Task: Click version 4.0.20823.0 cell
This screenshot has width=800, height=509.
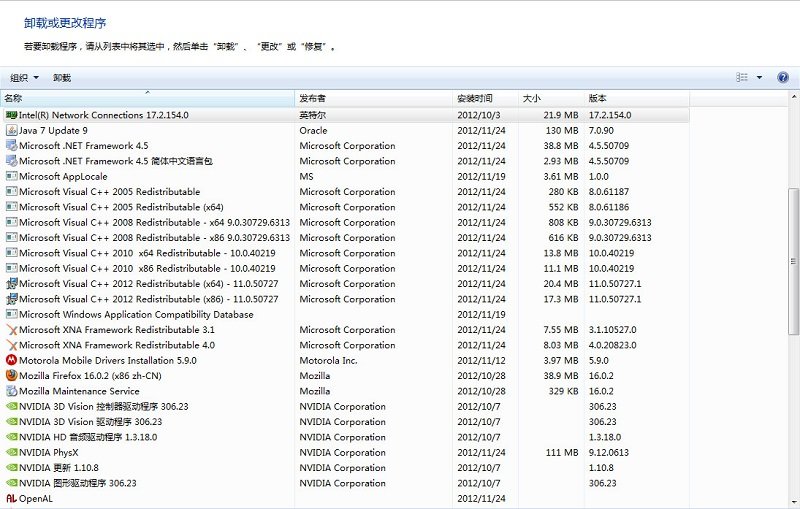Action: coord(612,345)
